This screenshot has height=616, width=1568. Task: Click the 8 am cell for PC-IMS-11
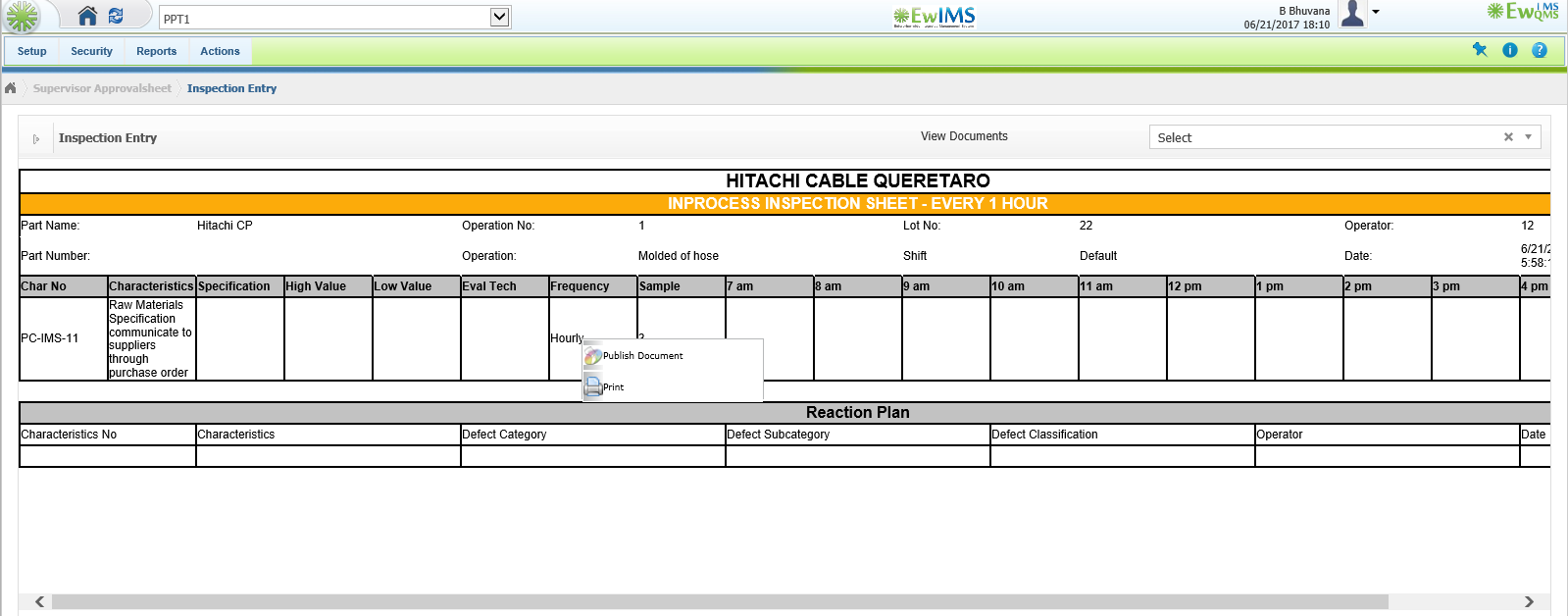pyautogui.click(x=857, y=338)
